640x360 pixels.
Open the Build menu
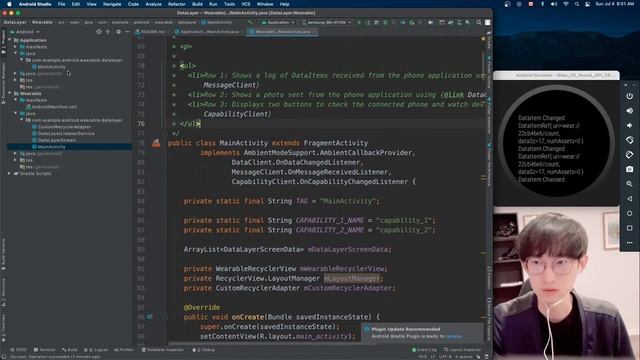pos(198,4)
